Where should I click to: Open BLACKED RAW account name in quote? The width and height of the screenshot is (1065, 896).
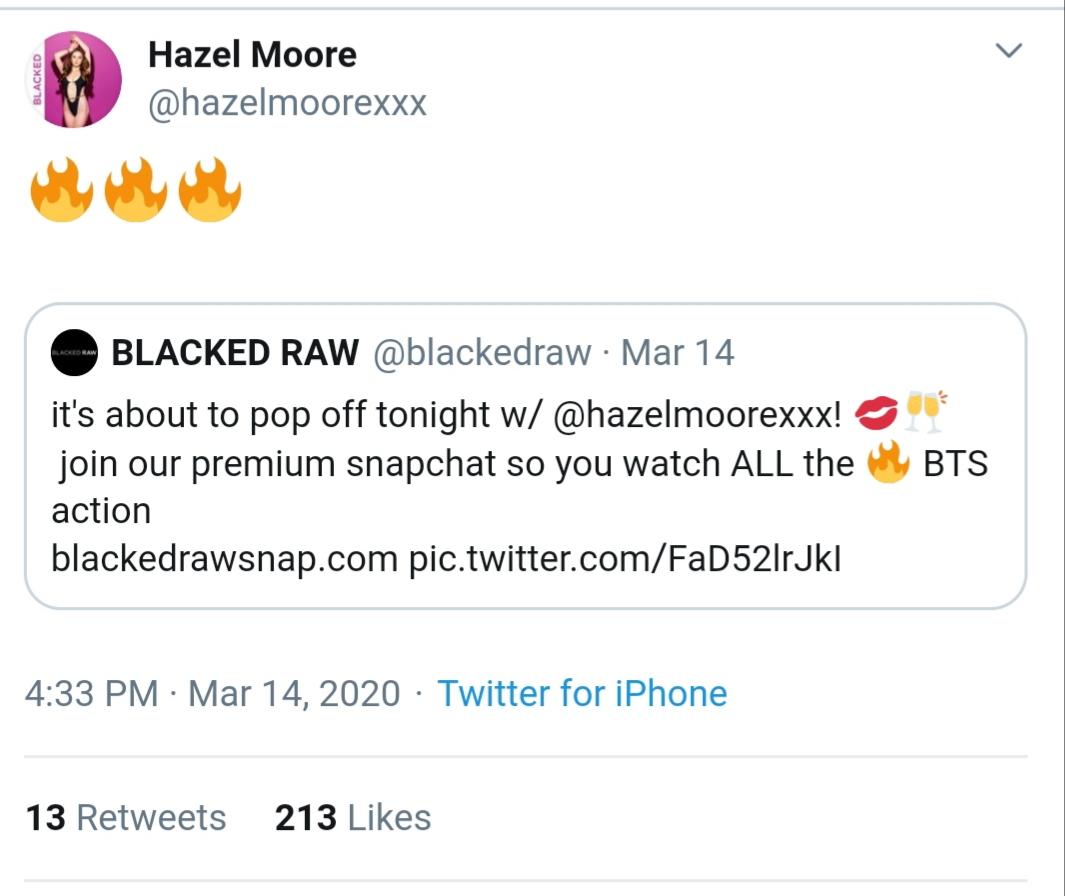[235, 353]
